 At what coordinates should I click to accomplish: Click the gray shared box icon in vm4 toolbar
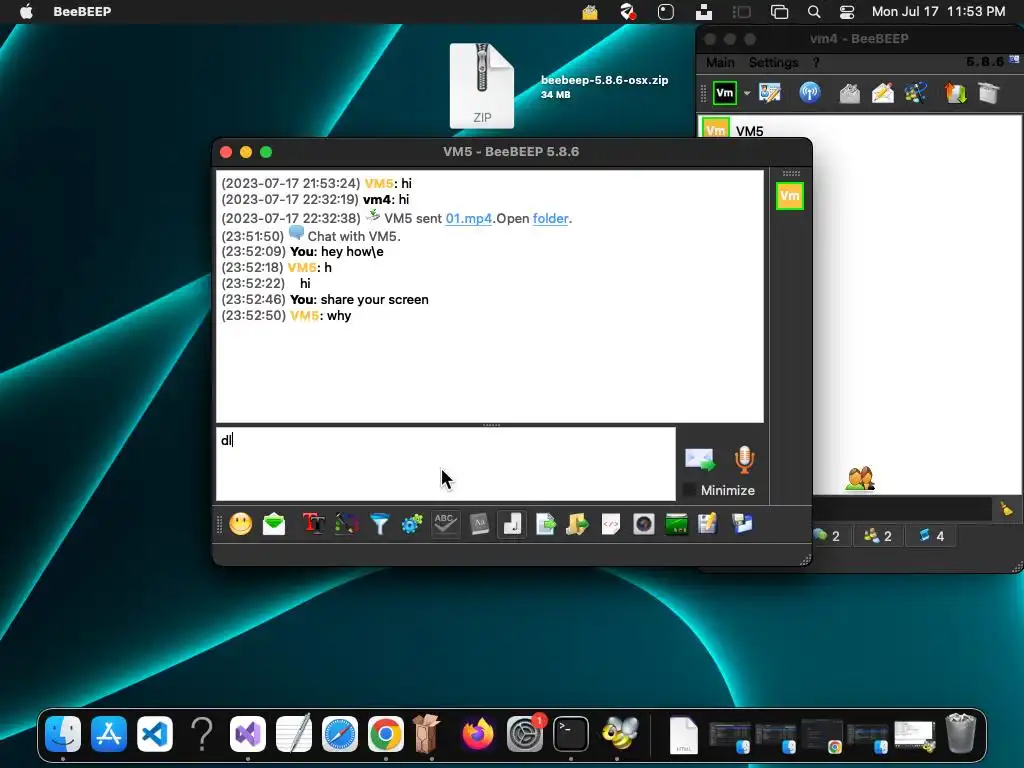[989, 93]
